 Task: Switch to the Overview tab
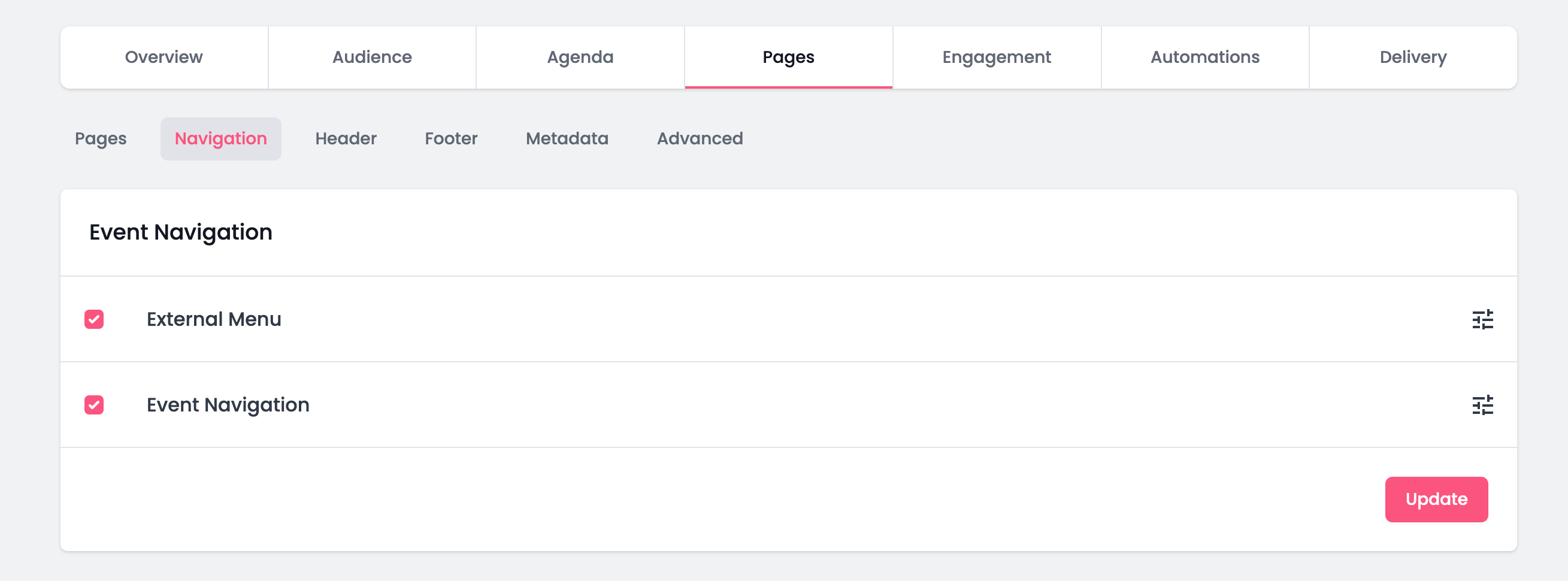point(164,58)
